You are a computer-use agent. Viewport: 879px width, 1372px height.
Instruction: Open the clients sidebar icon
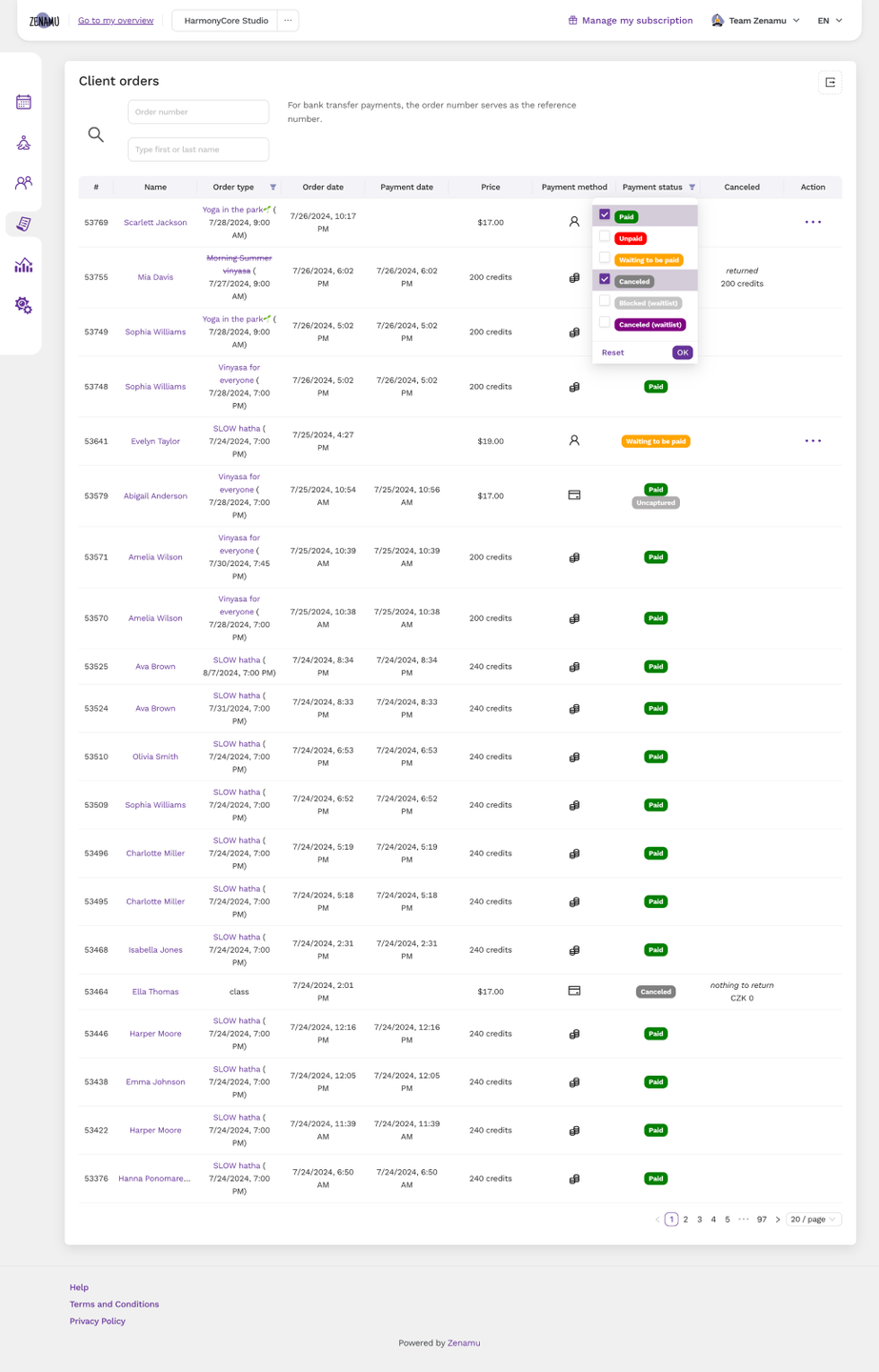pyautogui.click(x=24, y=183)
